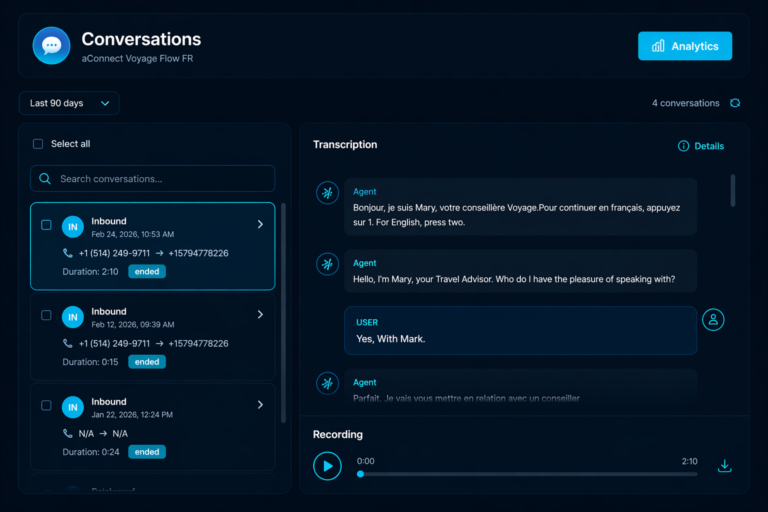Check the Jan 22, 2026 conversation checkbox
768x512 pixels.
(x=46, y=405)
